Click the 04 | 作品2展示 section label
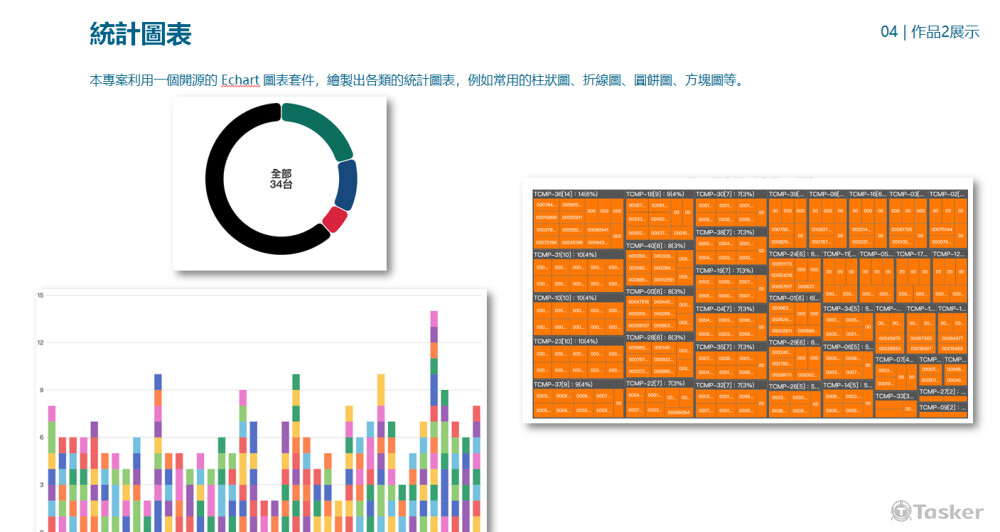Viewport: 1000px width, 532px height. pyautogui.click(x=929, y=32)
